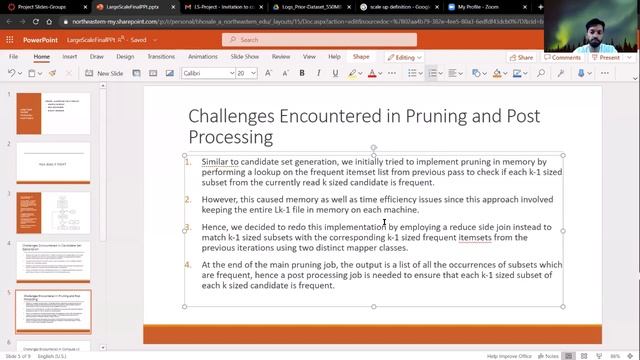Screen dimensions: 640x360
Task: Switch to the Insert tab
Action: [70, 57]
